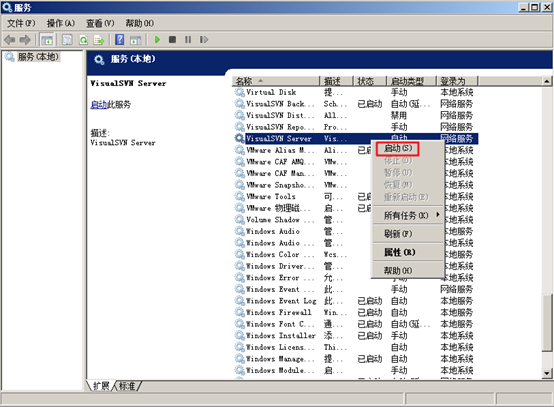Click the vertical scrollbar thumb
The width and height of the screenshot is (554, 407).
547,323
